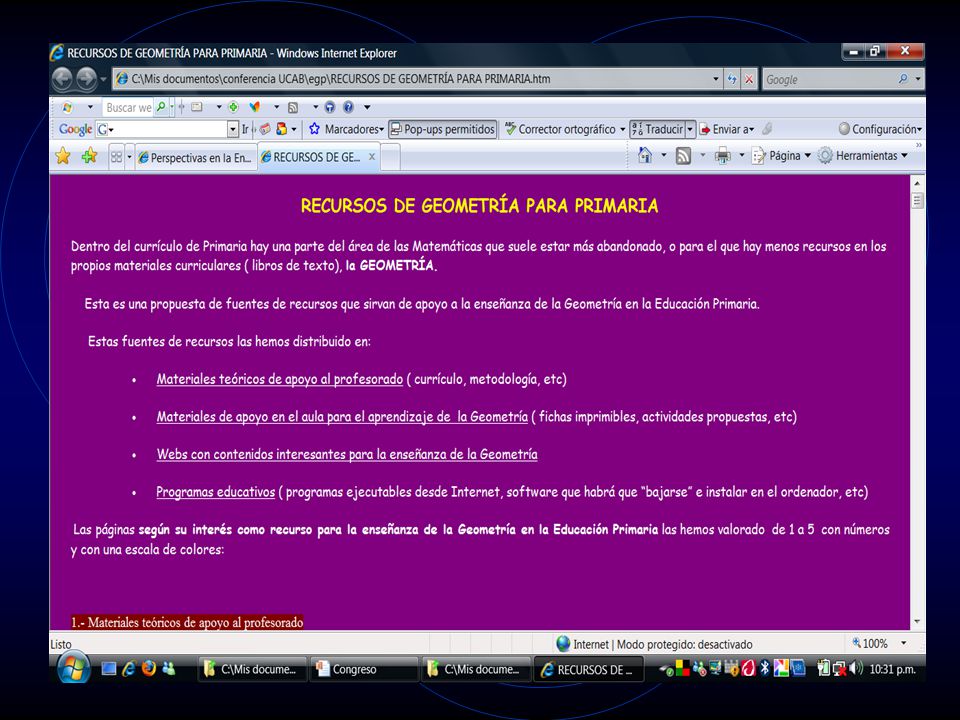Go forward with the Forward arrow button

pos(86,78)
